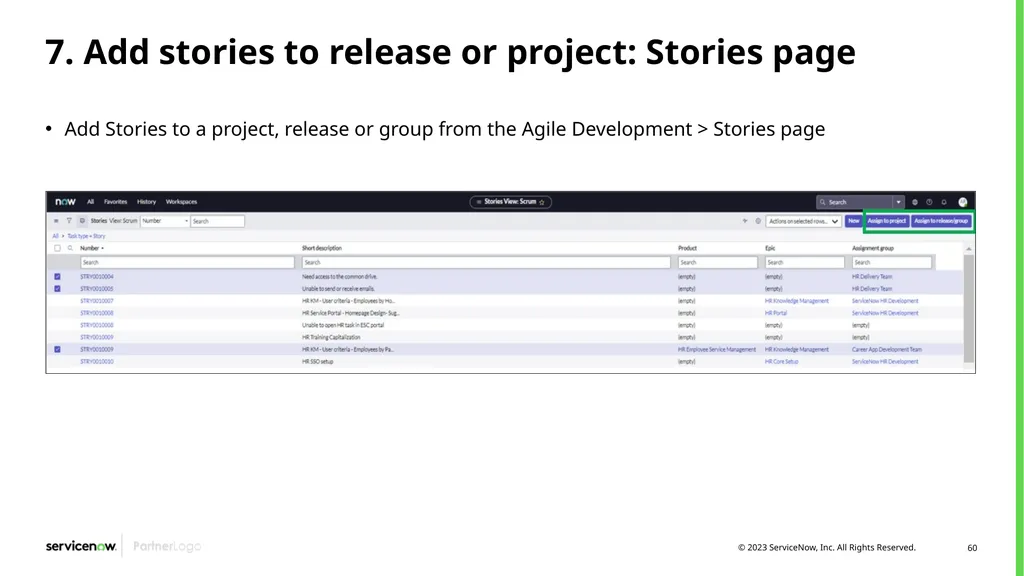Click the Number column search box
Image resolution: width=1024 pixels, height=576 pixels.
coord(187,263)
